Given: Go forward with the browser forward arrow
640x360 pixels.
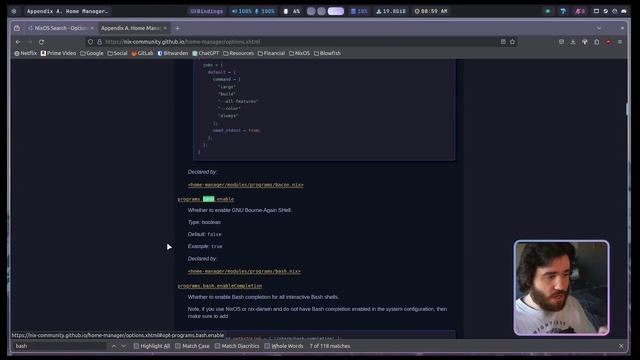Looking at the screenshot, I should tap(30, 42).
